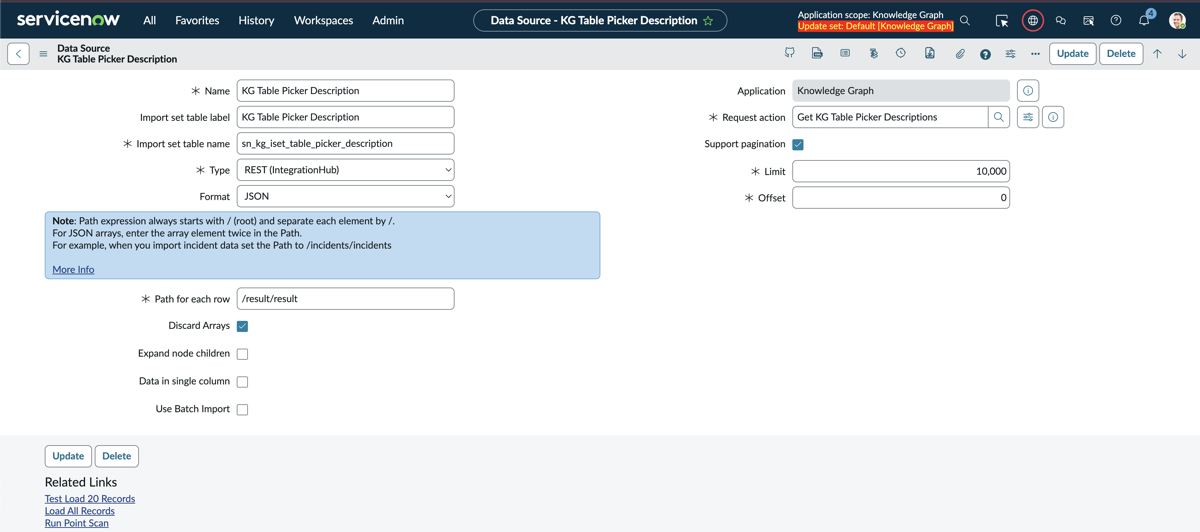The width and height of the screenshot is (1200, 532).
Task: Personalize form with the sliders toolbar icon
Action: pyautogui.click(x=1010, y=54)
